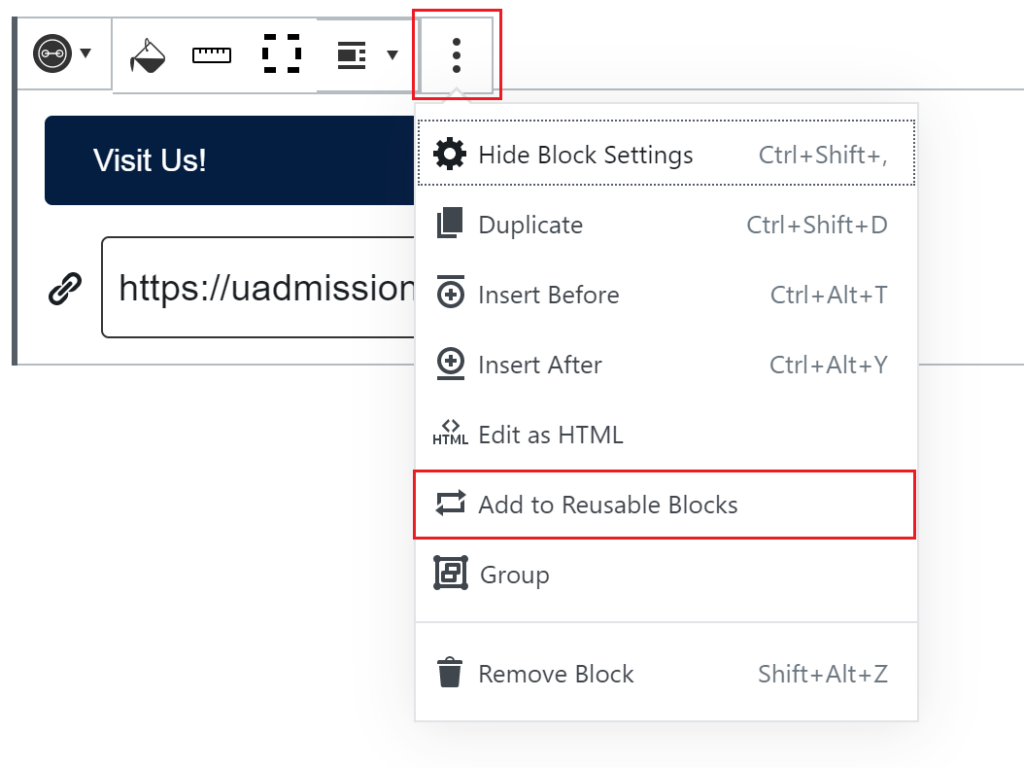Select Add to Reusable Blocks
This screenshot has width=1024, height=768.
pyautogui.click(x=665, y=504)
